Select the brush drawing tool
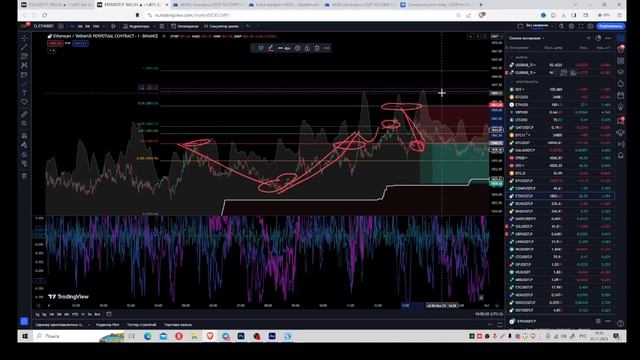 (24, 84)
